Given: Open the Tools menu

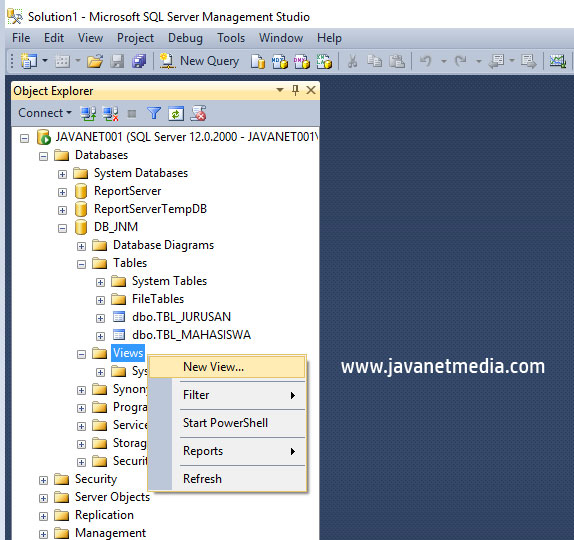Looking at the screenshot, I should (231, 38).
